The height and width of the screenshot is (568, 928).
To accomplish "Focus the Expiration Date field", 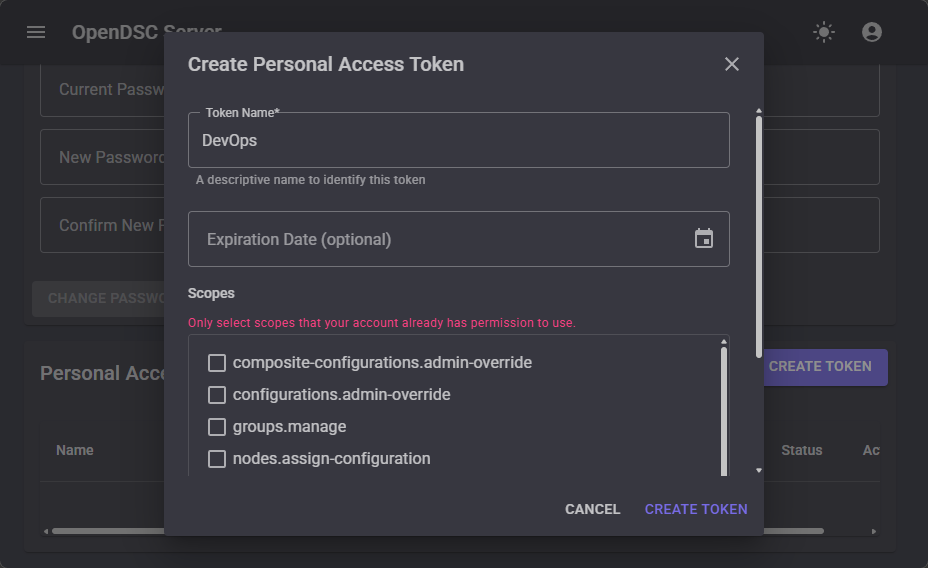I will click(x=440, y=239).
